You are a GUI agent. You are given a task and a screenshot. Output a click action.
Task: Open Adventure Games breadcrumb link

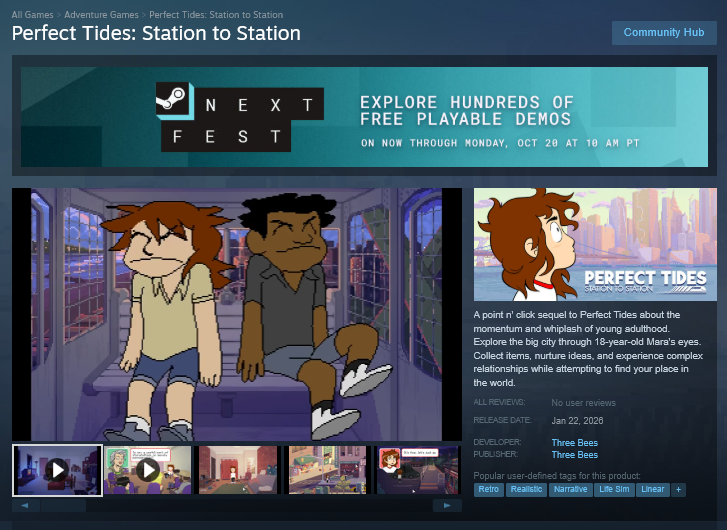102,15
